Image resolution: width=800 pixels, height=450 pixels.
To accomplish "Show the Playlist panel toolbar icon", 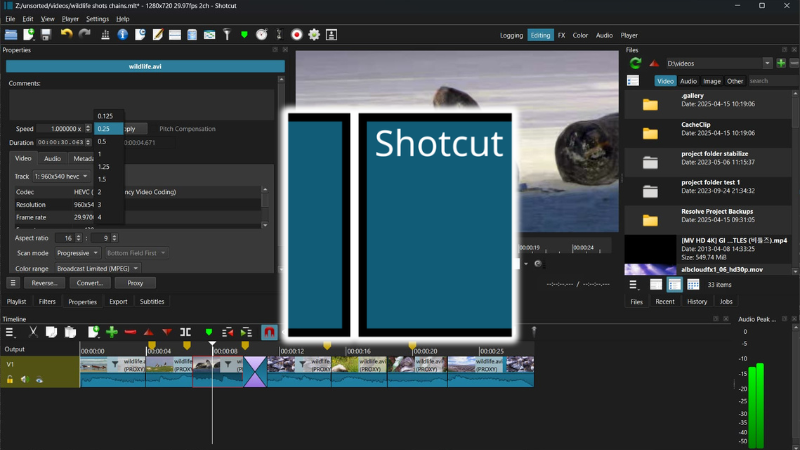I will coord(175,35).
